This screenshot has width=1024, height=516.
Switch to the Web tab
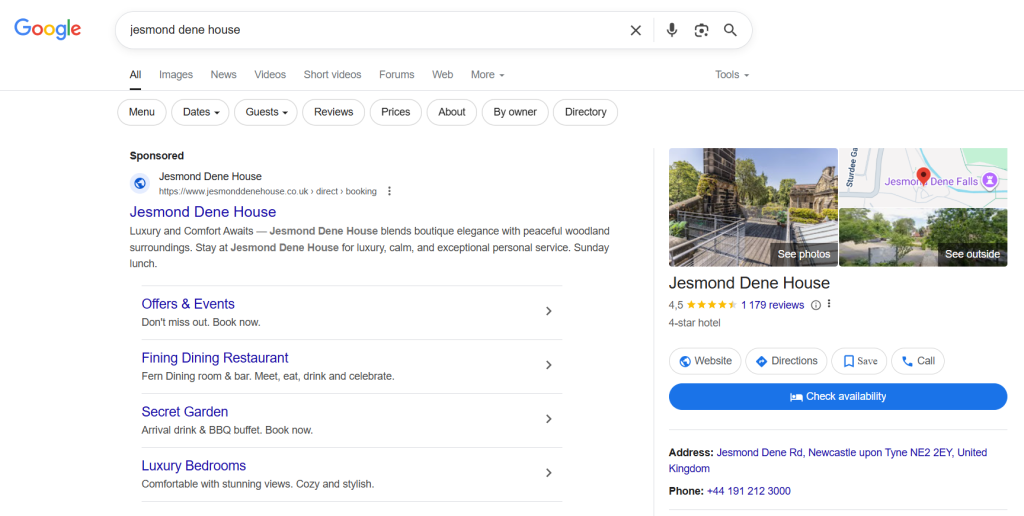[x=442, y=74]
